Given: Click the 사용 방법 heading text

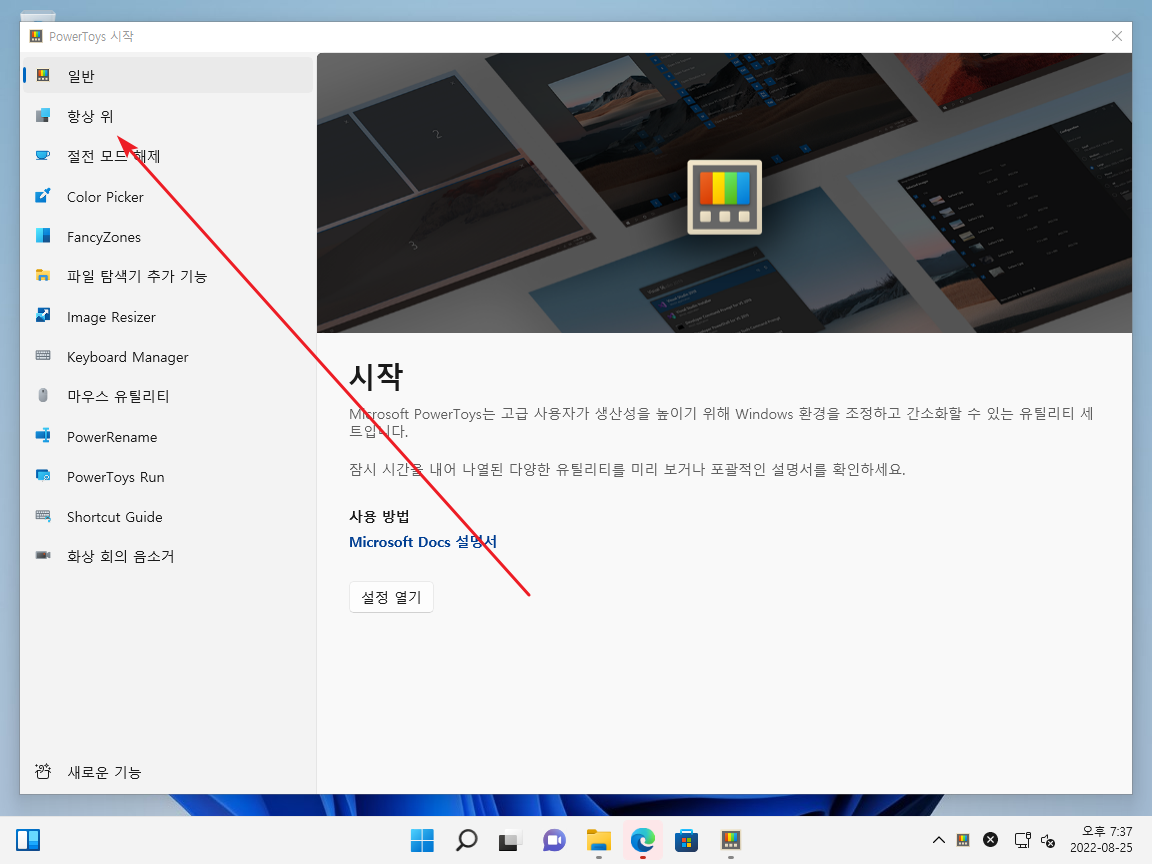Looking at the screenshot, I should 379,516.
